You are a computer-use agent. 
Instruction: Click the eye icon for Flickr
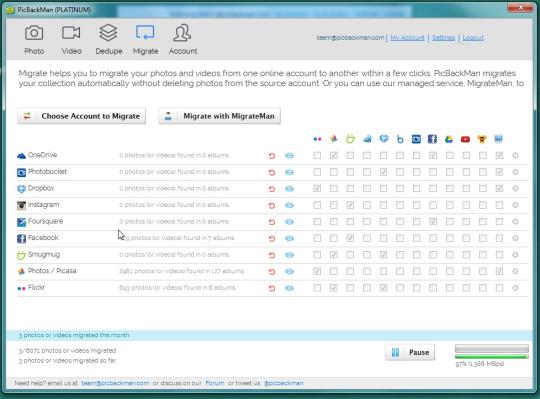289,288
